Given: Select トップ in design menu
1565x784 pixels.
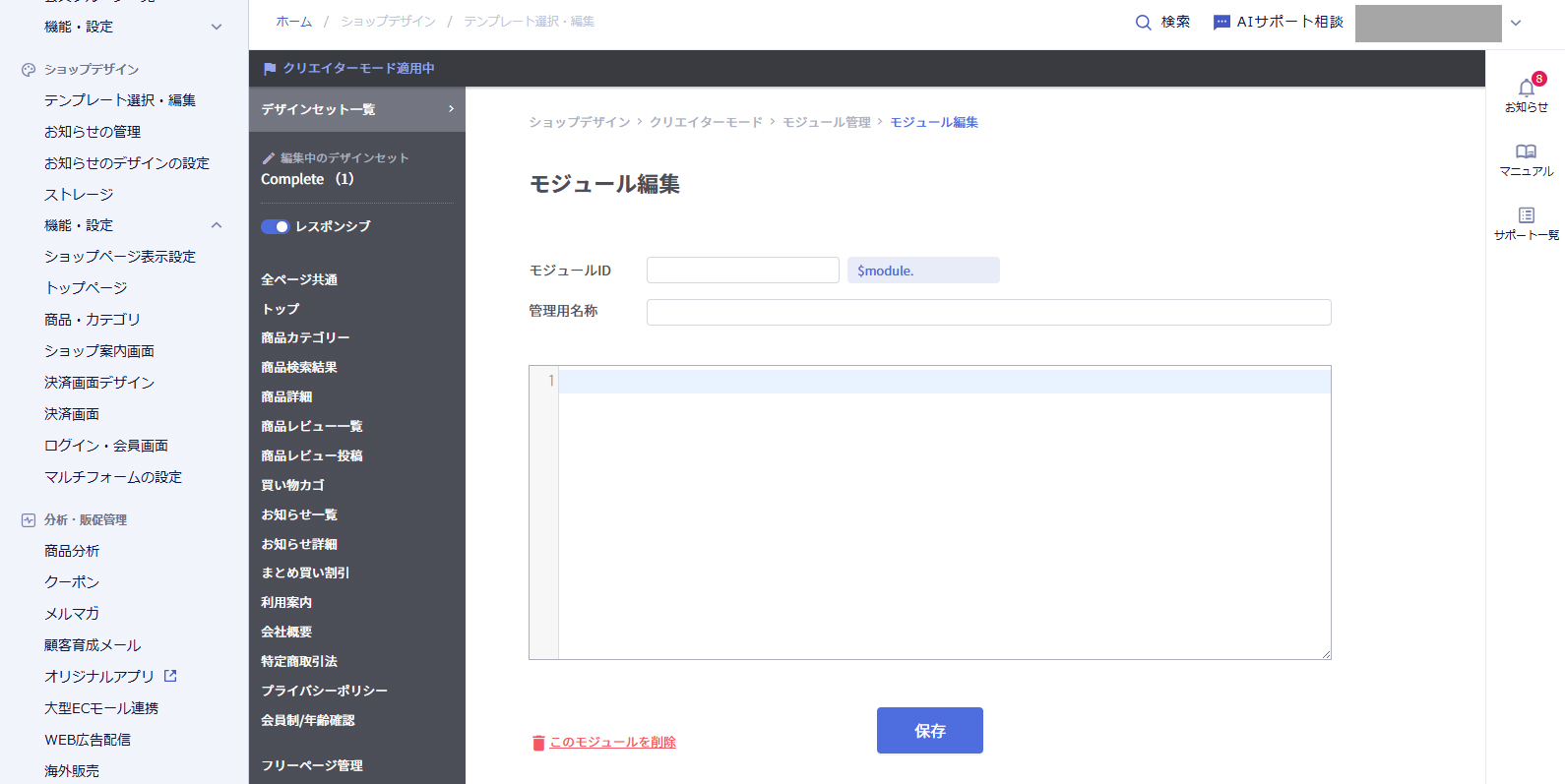Looking at the screenshot, I should [x=281, y=309].
